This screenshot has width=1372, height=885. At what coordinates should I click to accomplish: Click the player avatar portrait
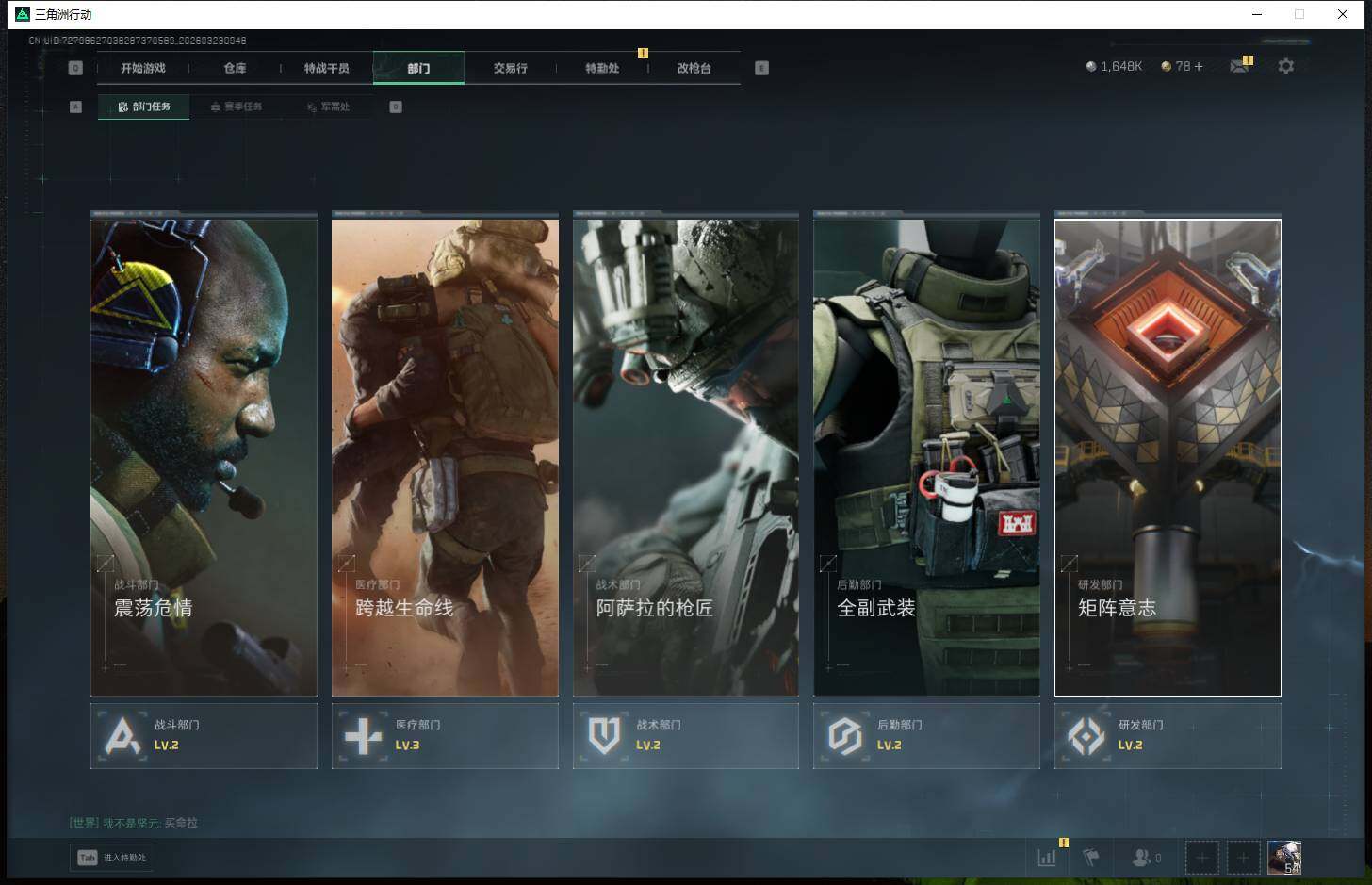pyautogui.click(x=1283, y=858)
